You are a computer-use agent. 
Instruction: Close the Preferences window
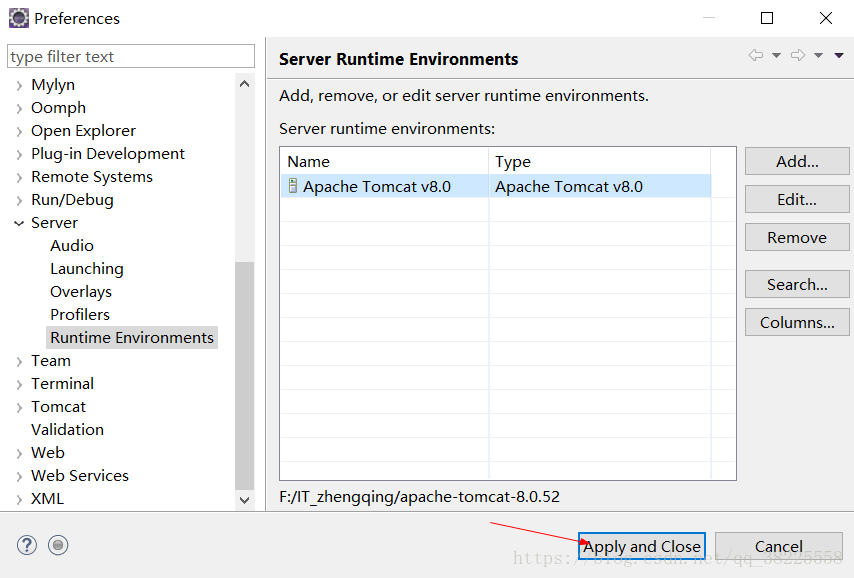pyautogui.click(x=826, y=18)
